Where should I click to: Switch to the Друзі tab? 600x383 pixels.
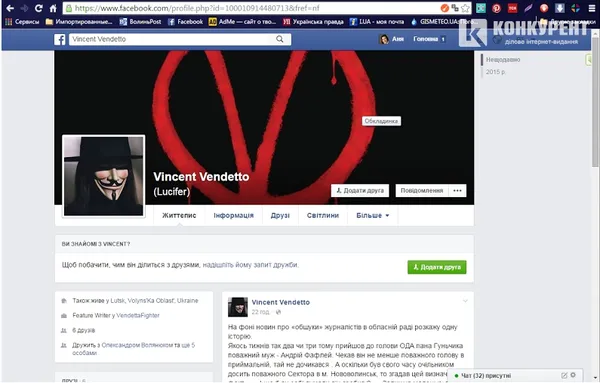tap(280, 215)
